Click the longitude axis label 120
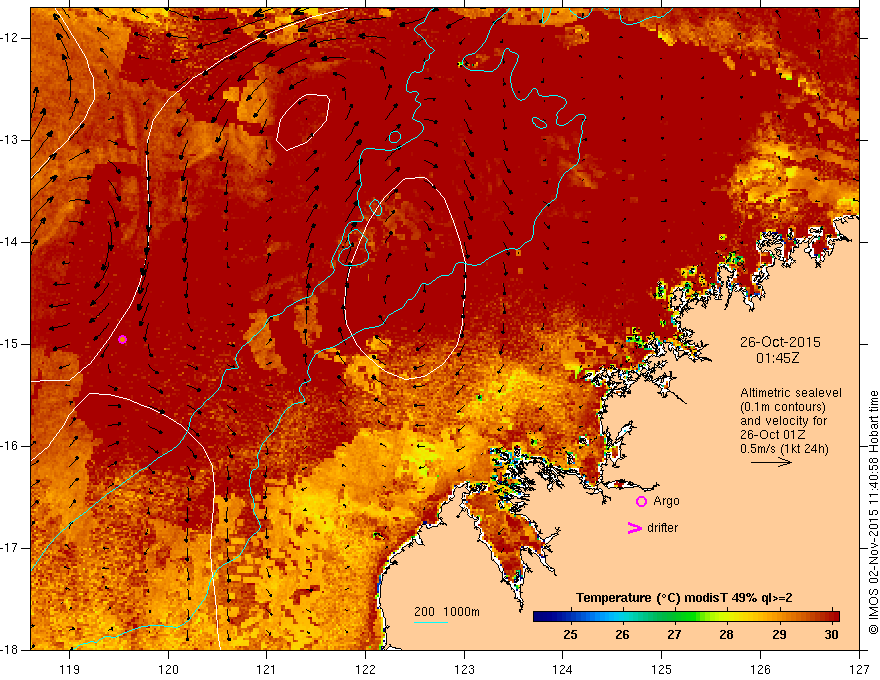The width and height of the screenshot is (880, 680). 168,669
